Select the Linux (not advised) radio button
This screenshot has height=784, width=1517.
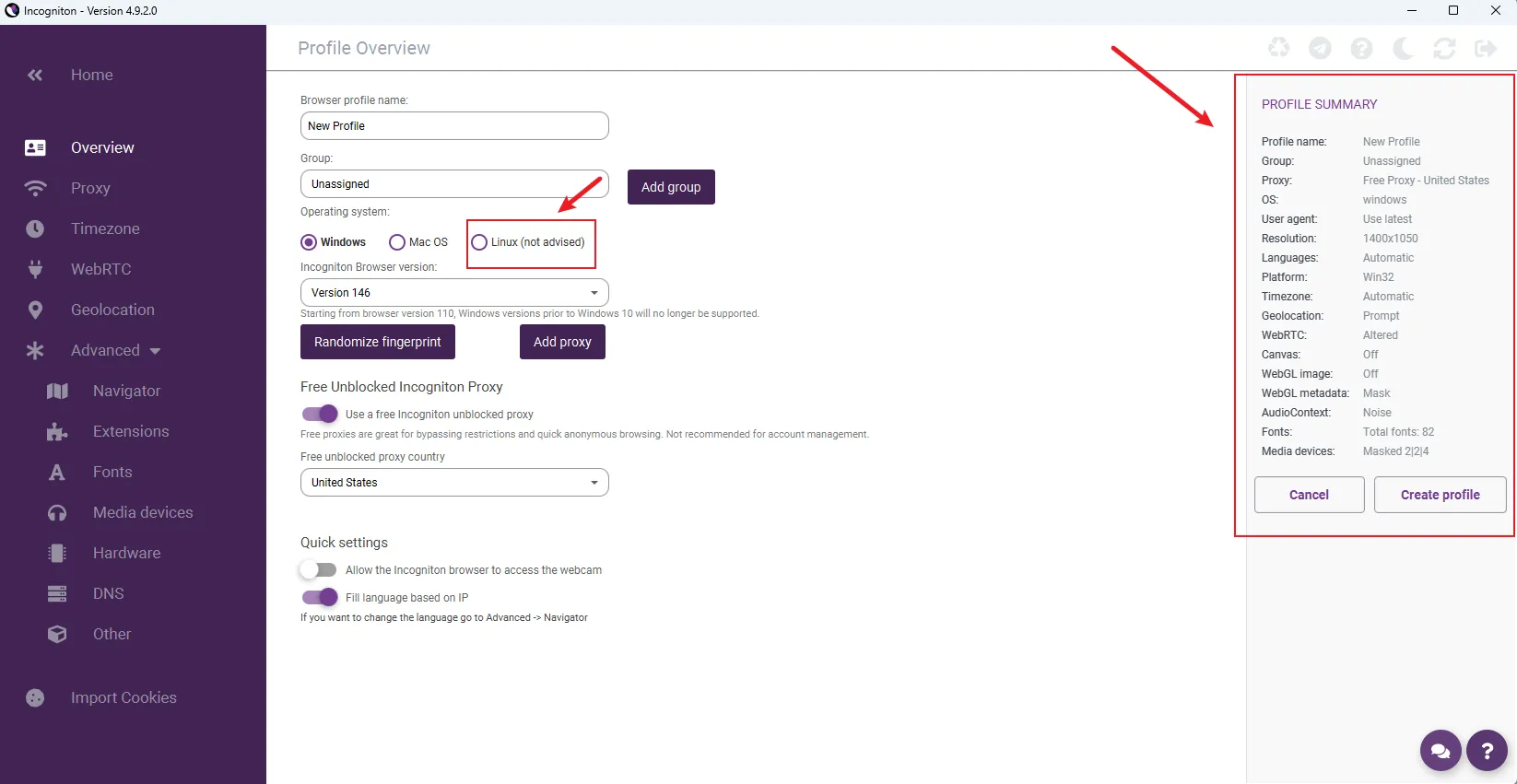tap(479, 242)
